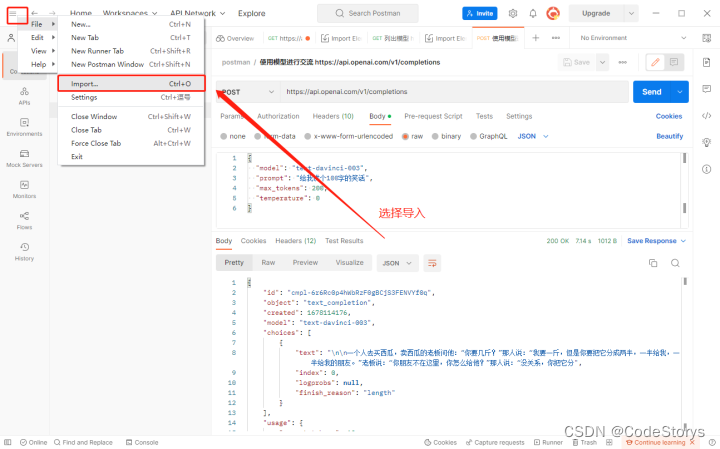The width and height of the screenshot is (720, 449).
Task: Open the Cookies link
Action: coord(669,116)
